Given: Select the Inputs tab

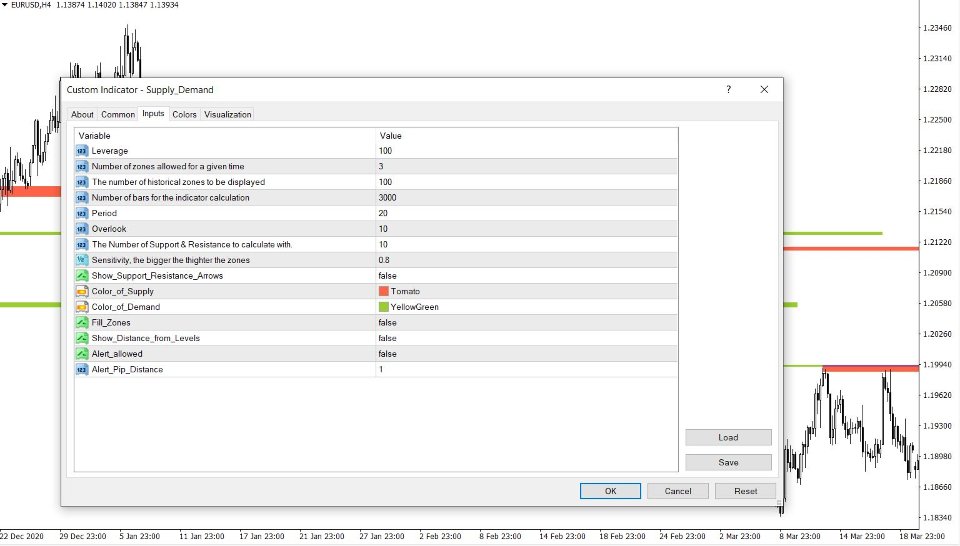Looking at the screenshot, I should click(x=153, y=113).
